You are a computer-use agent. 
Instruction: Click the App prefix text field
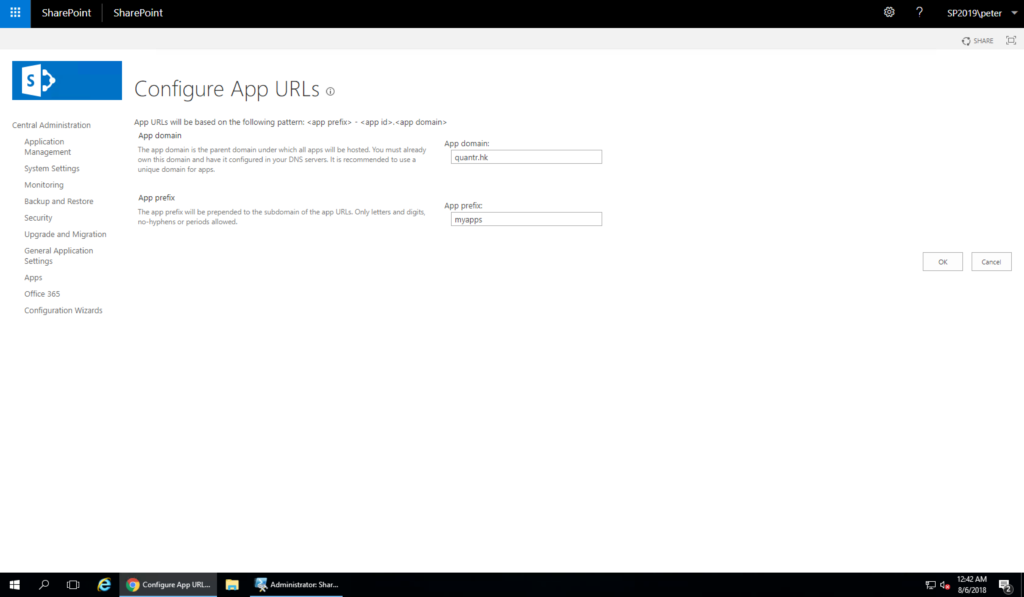[x=526, y=219]
